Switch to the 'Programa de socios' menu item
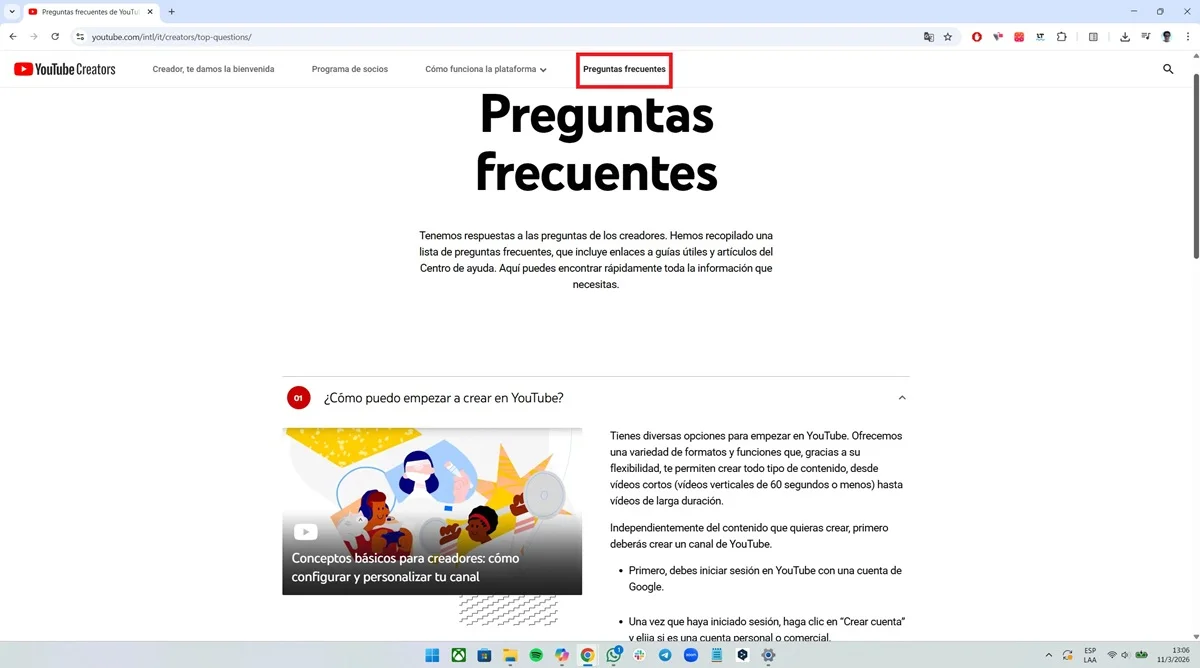 (x=349, y=69)
